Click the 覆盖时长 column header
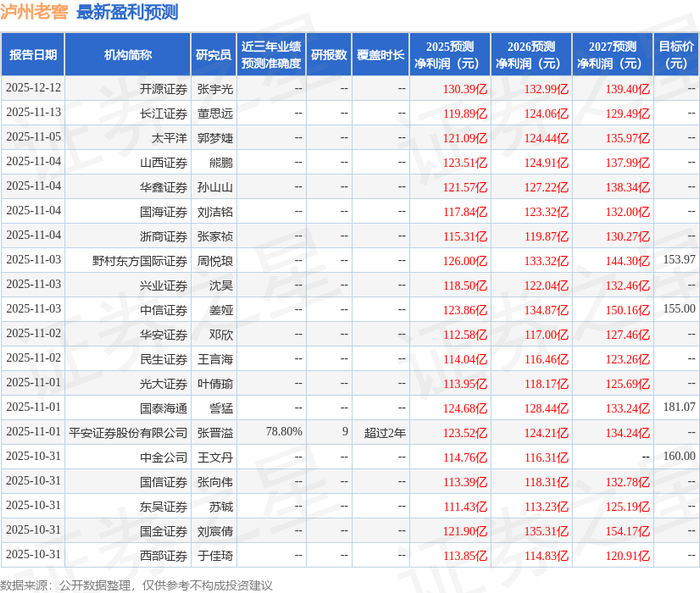Image resolution: width=700 pixels, height=593 pixels. tap(380, 54)
